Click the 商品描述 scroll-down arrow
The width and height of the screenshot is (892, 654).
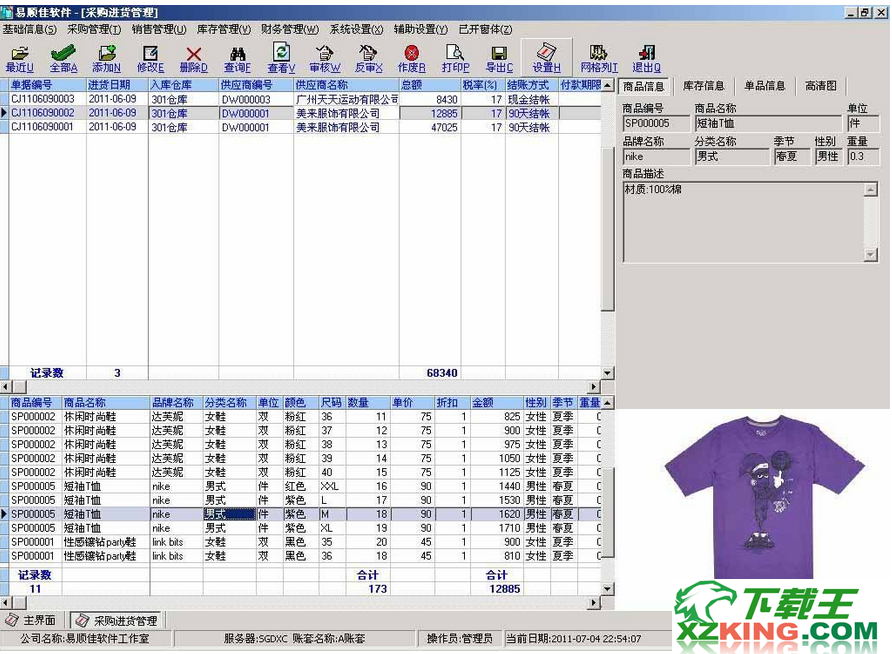[870, 255]
